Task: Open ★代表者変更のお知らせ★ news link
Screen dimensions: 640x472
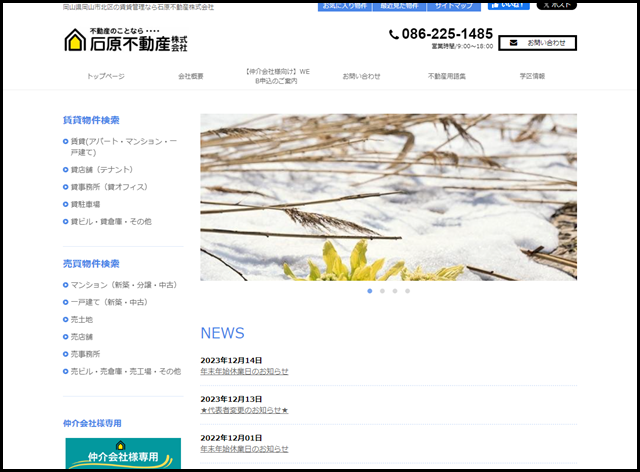Action: 244,410
